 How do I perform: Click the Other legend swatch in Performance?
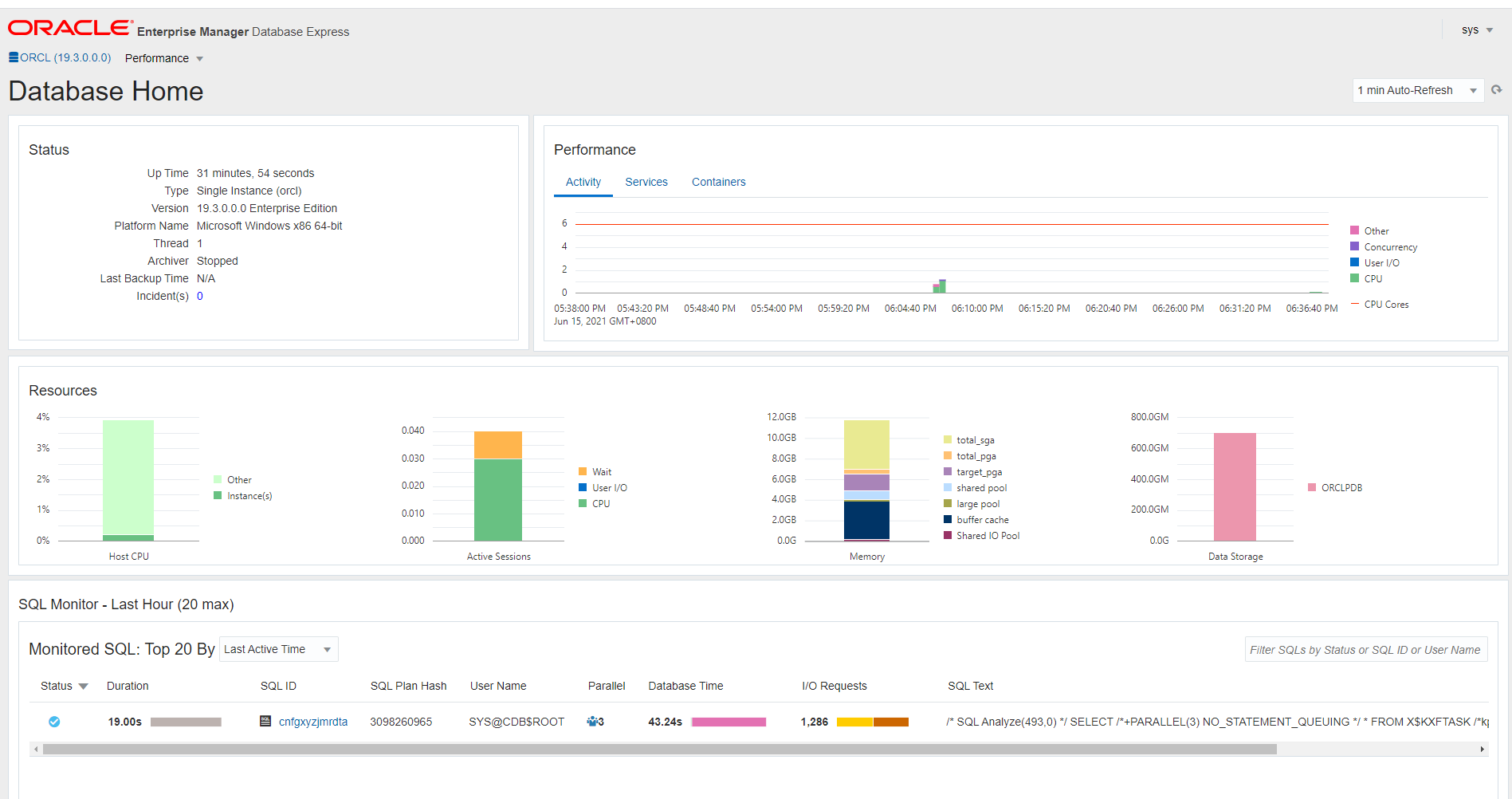pyautogui.click(x=1354, y=230)
